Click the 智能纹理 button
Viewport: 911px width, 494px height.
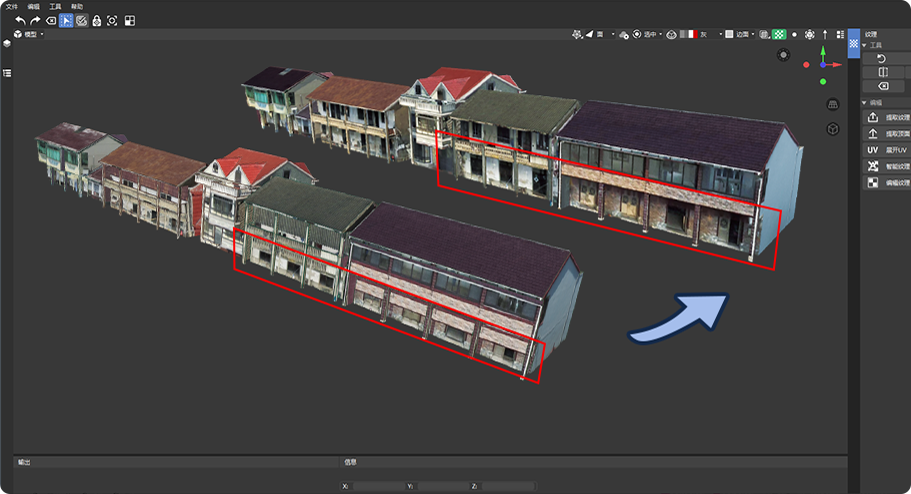886,166
